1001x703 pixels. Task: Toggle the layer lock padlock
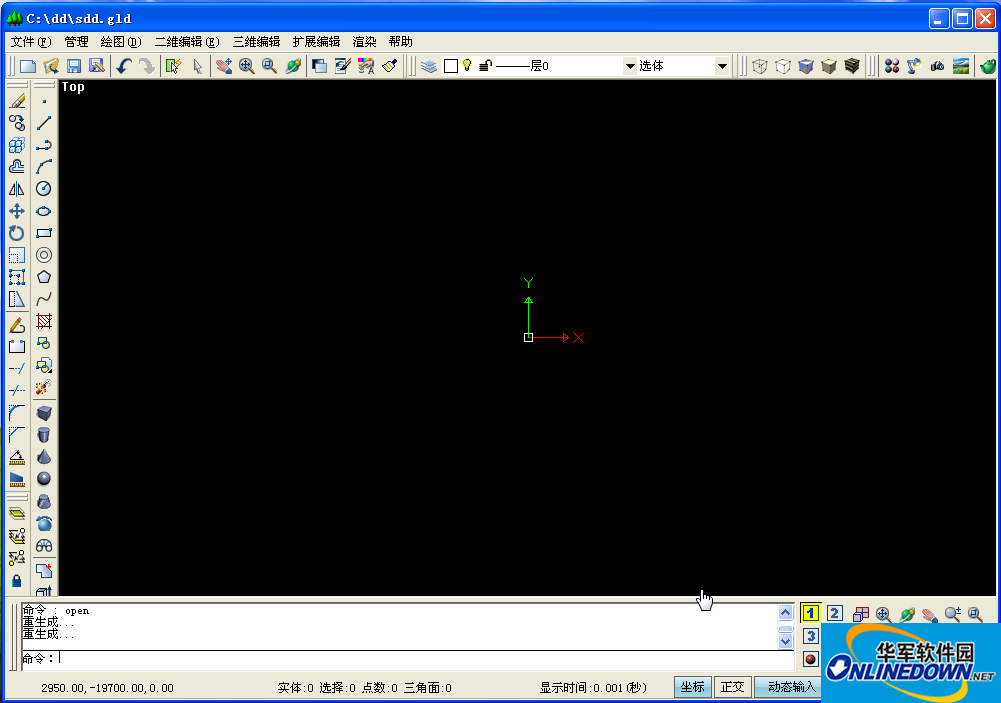[x=485, y=65]
